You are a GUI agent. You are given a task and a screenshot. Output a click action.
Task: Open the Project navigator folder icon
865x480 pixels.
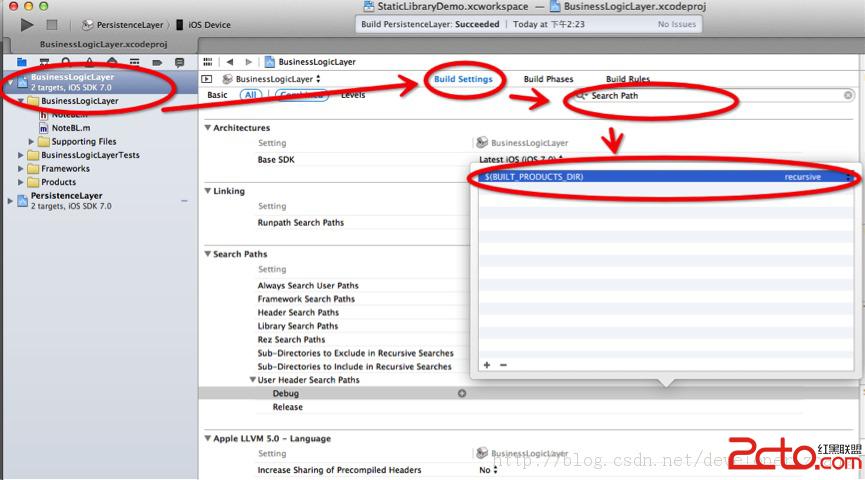tap(22, 62)
